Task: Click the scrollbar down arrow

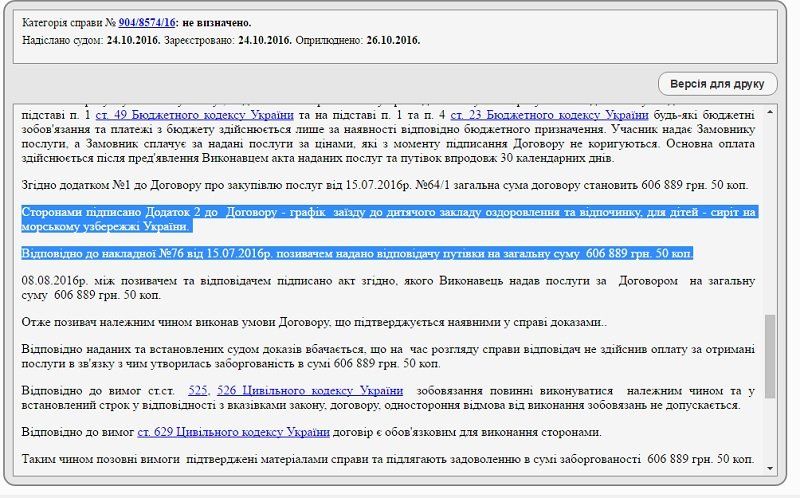Action: coord(769,468)
